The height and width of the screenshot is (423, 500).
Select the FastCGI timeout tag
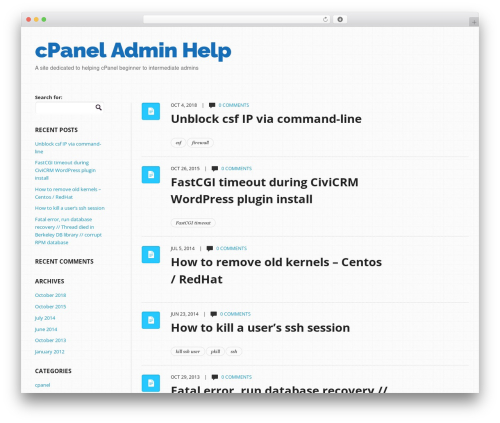point(193,223)
